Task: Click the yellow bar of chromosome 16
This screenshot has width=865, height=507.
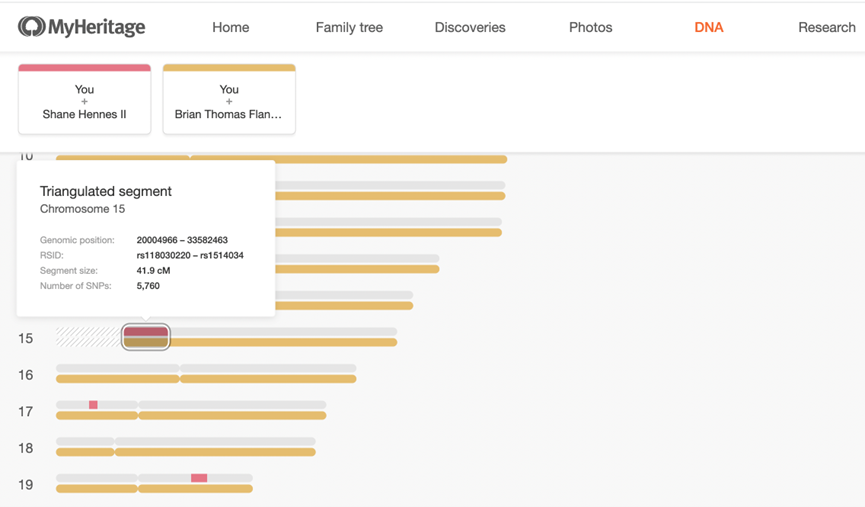Action: pyautogui.click(x=206, y=379)
